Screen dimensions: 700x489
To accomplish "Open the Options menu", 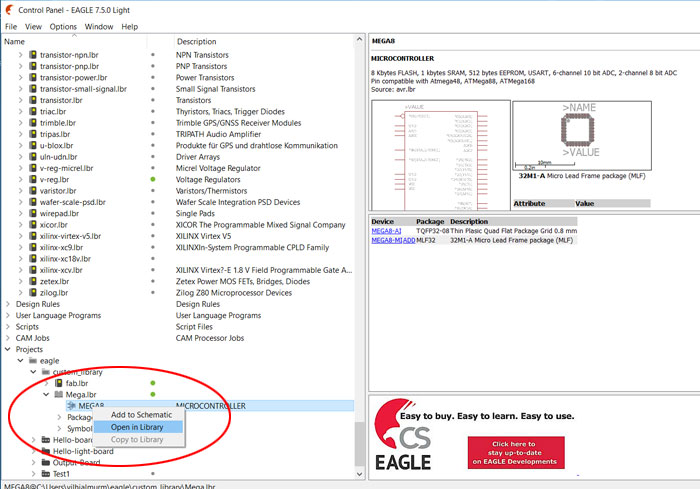I will click(x=63, y=26).
